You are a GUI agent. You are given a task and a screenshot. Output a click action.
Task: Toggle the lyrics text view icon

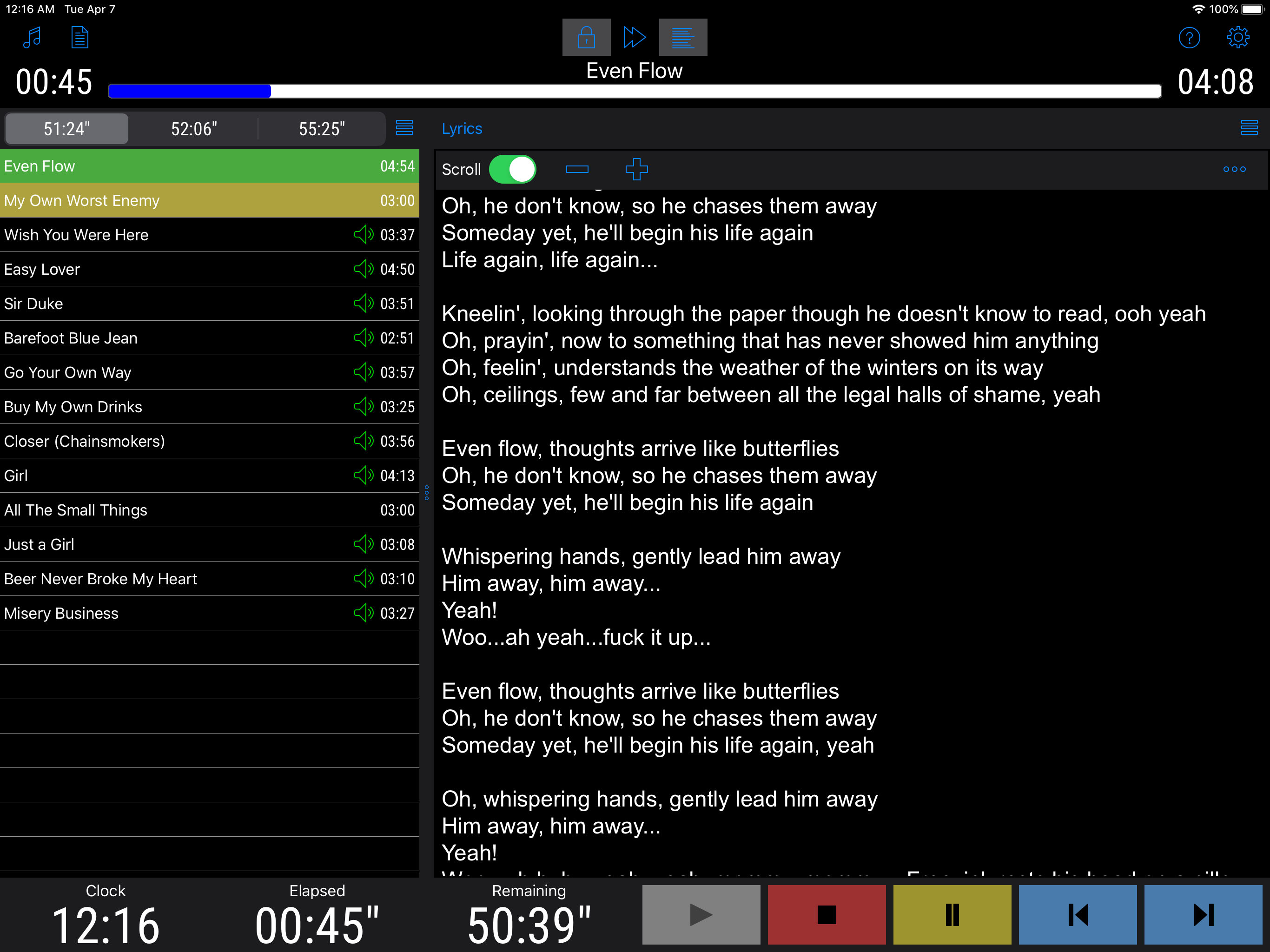tap(683, 37)
